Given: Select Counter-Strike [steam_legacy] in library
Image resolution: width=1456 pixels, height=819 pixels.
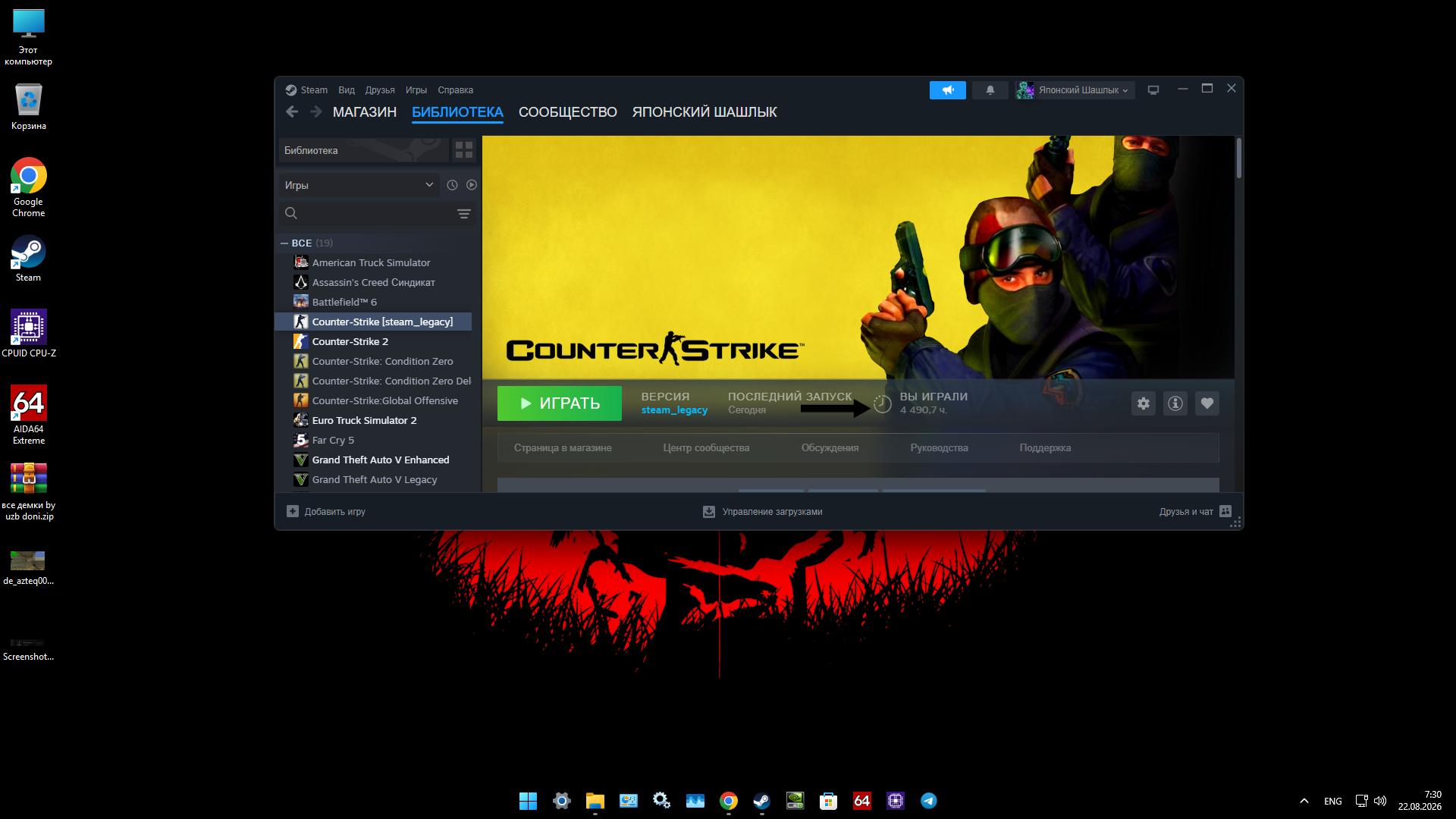Looking at the screenshot, I should tap(373, 322).
